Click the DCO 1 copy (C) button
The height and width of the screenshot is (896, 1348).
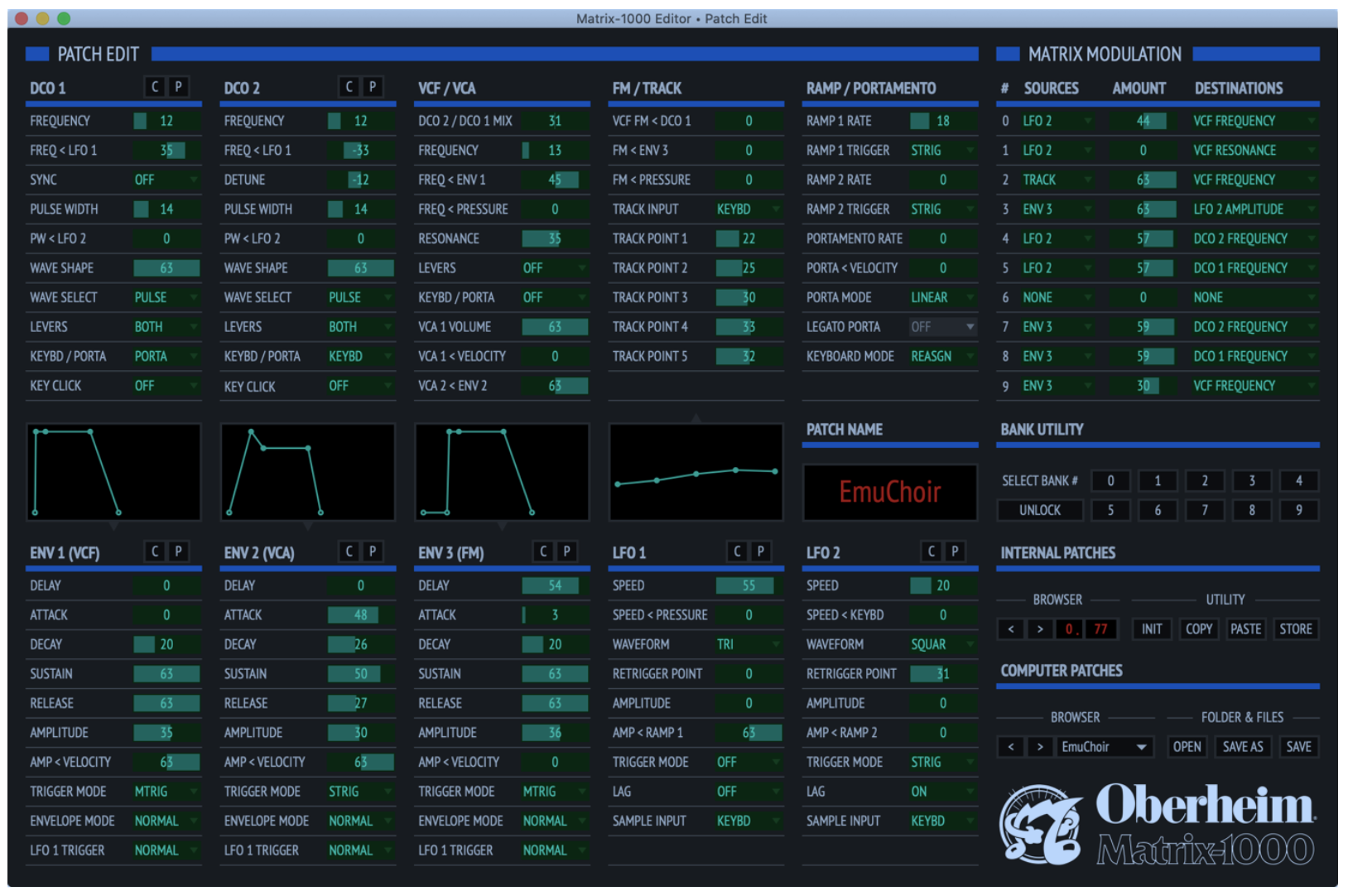(155, 87)
